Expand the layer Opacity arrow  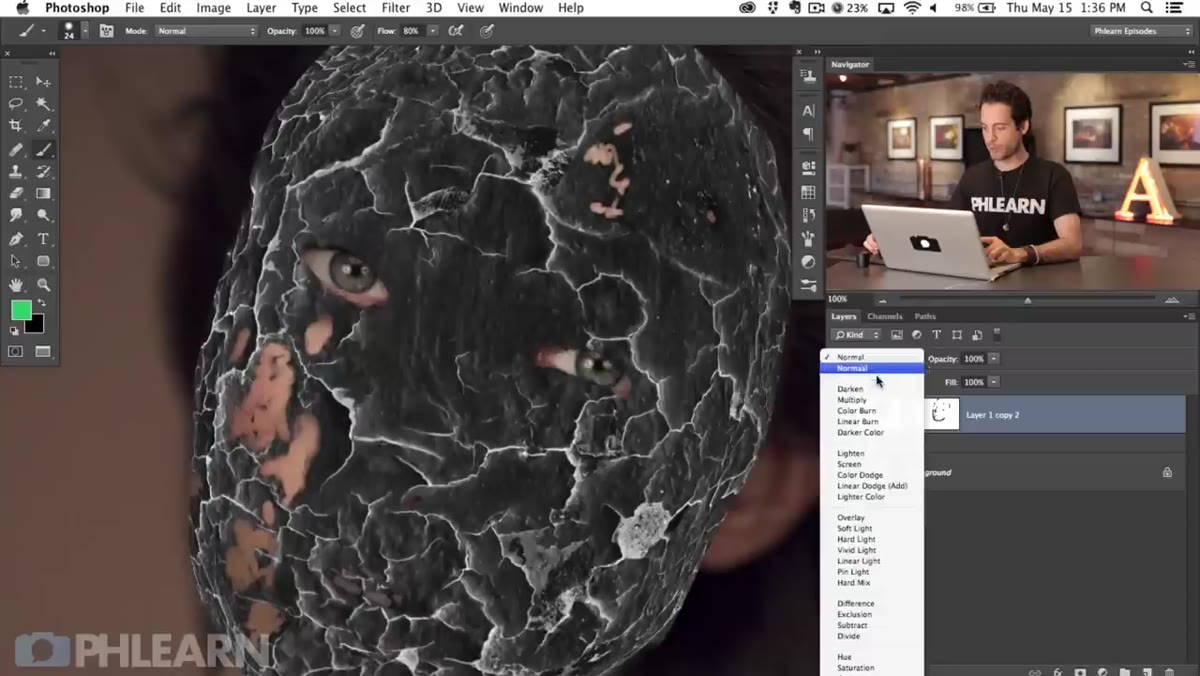(994, 359)
